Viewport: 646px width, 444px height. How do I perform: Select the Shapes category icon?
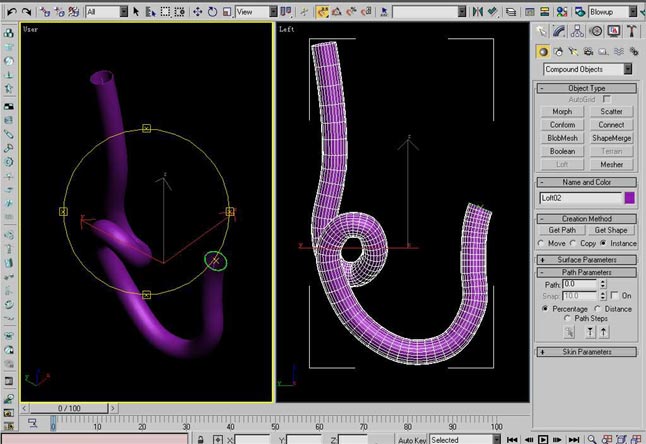[559, 51]
